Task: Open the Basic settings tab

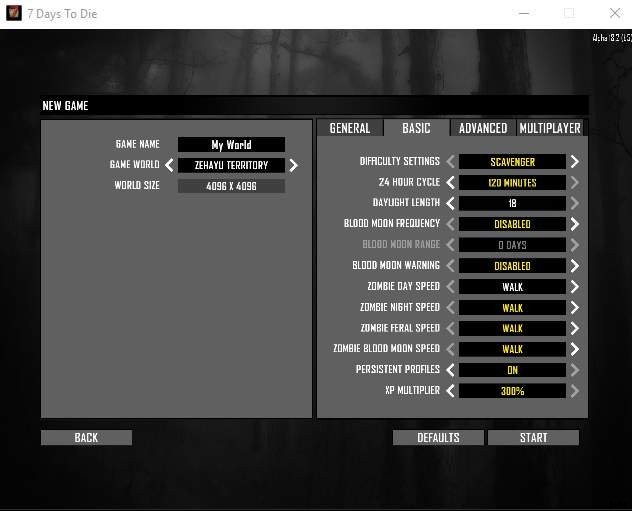Action: 416,128
